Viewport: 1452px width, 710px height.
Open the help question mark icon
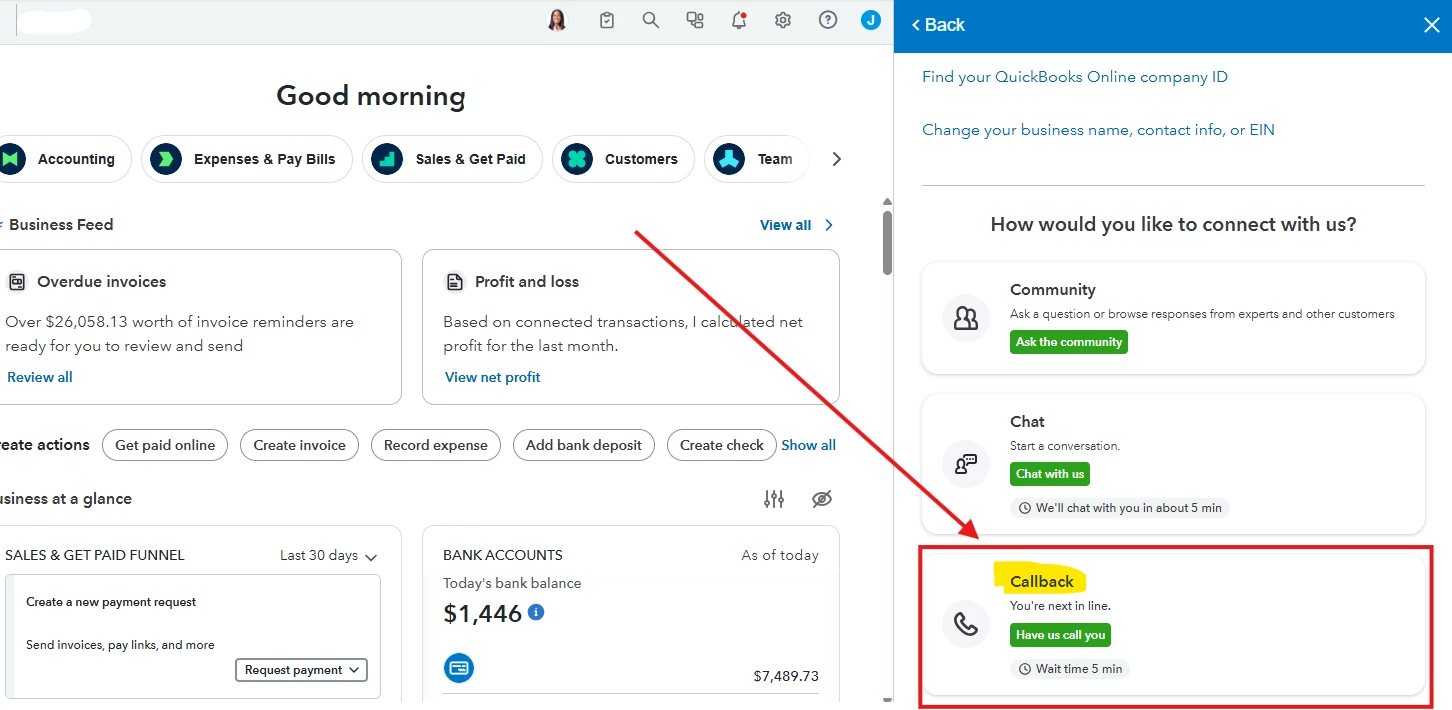828,20
